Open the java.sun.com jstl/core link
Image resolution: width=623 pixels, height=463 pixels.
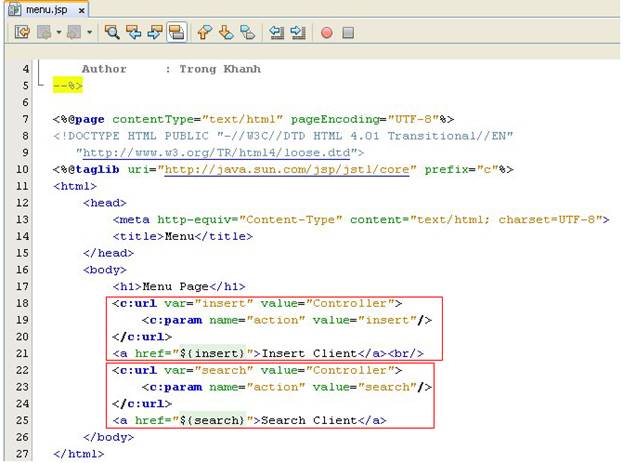[287, 170]
